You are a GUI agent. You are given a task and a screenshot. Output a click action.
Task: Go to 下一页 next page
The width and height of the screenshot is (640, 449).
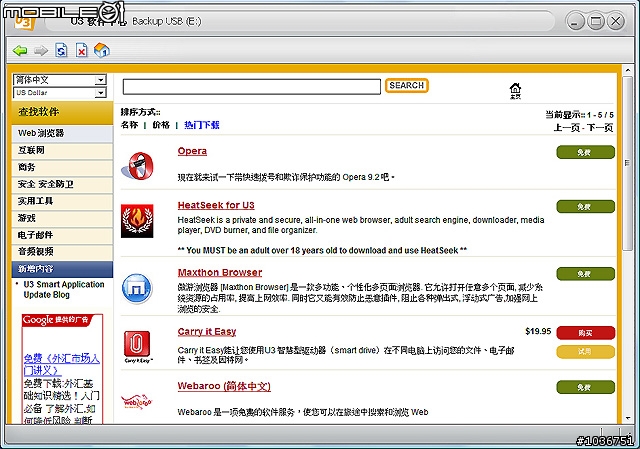(x=600, y=128)
